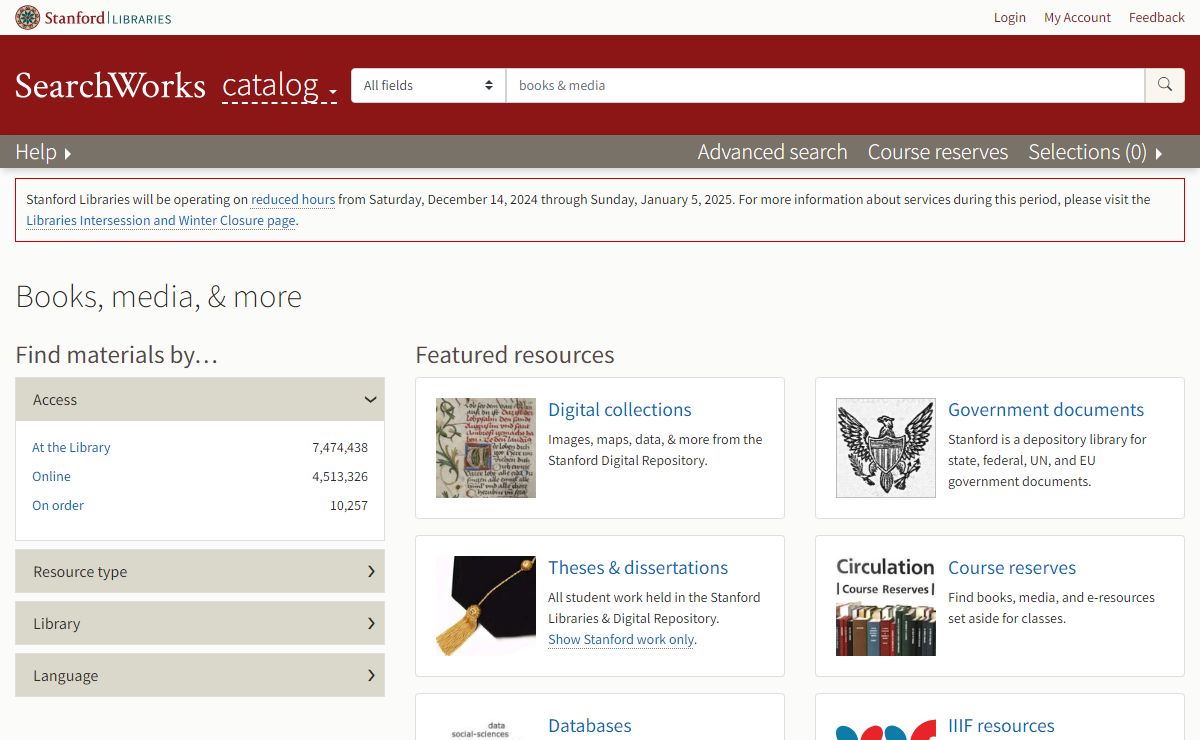Open Theses & dissertations resource
This screenshot has width=1200, height=740.
638,567
